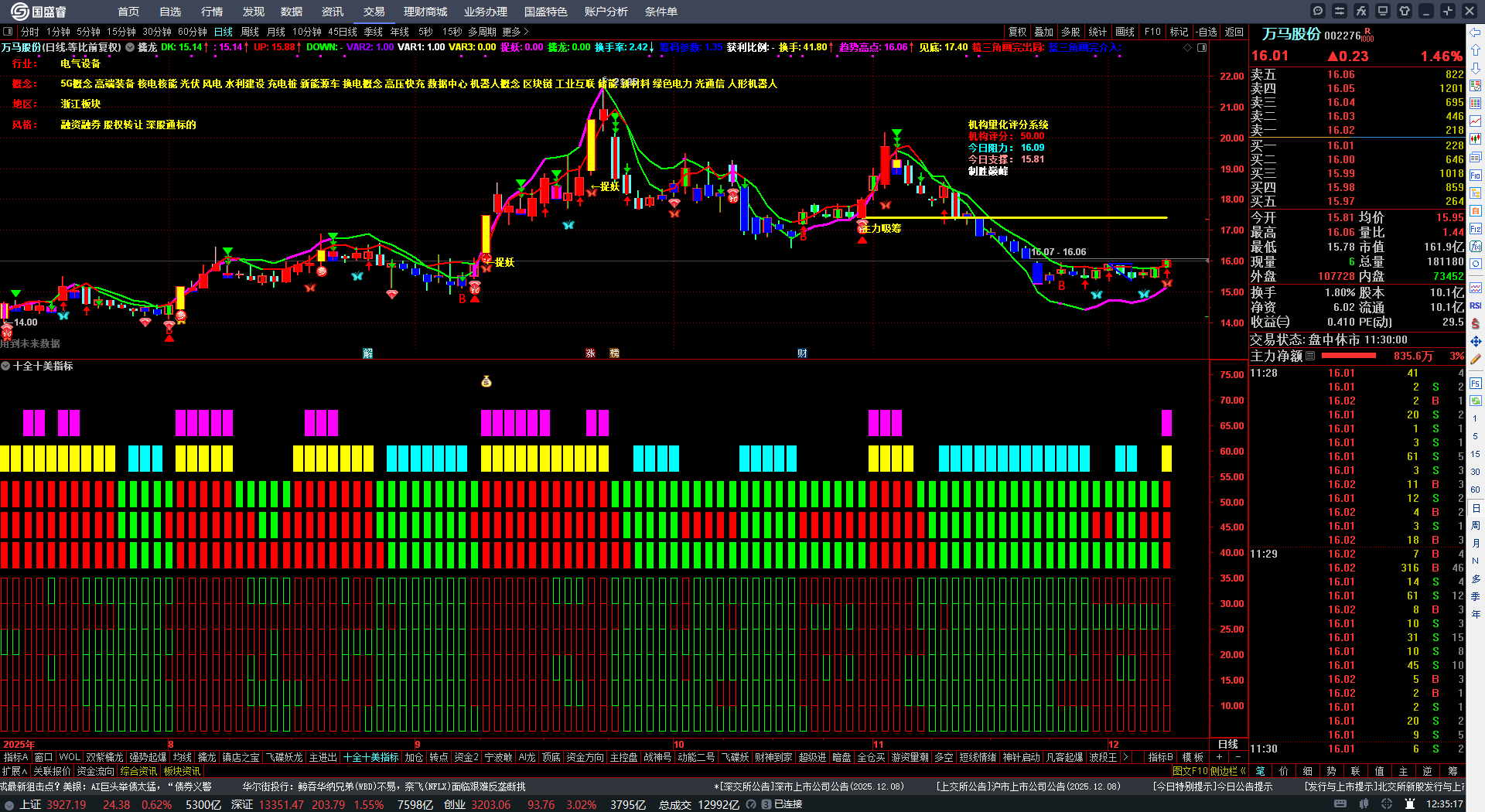Expand the 自选 watchlist option in chart toolbar

[x=1207, y=32]
